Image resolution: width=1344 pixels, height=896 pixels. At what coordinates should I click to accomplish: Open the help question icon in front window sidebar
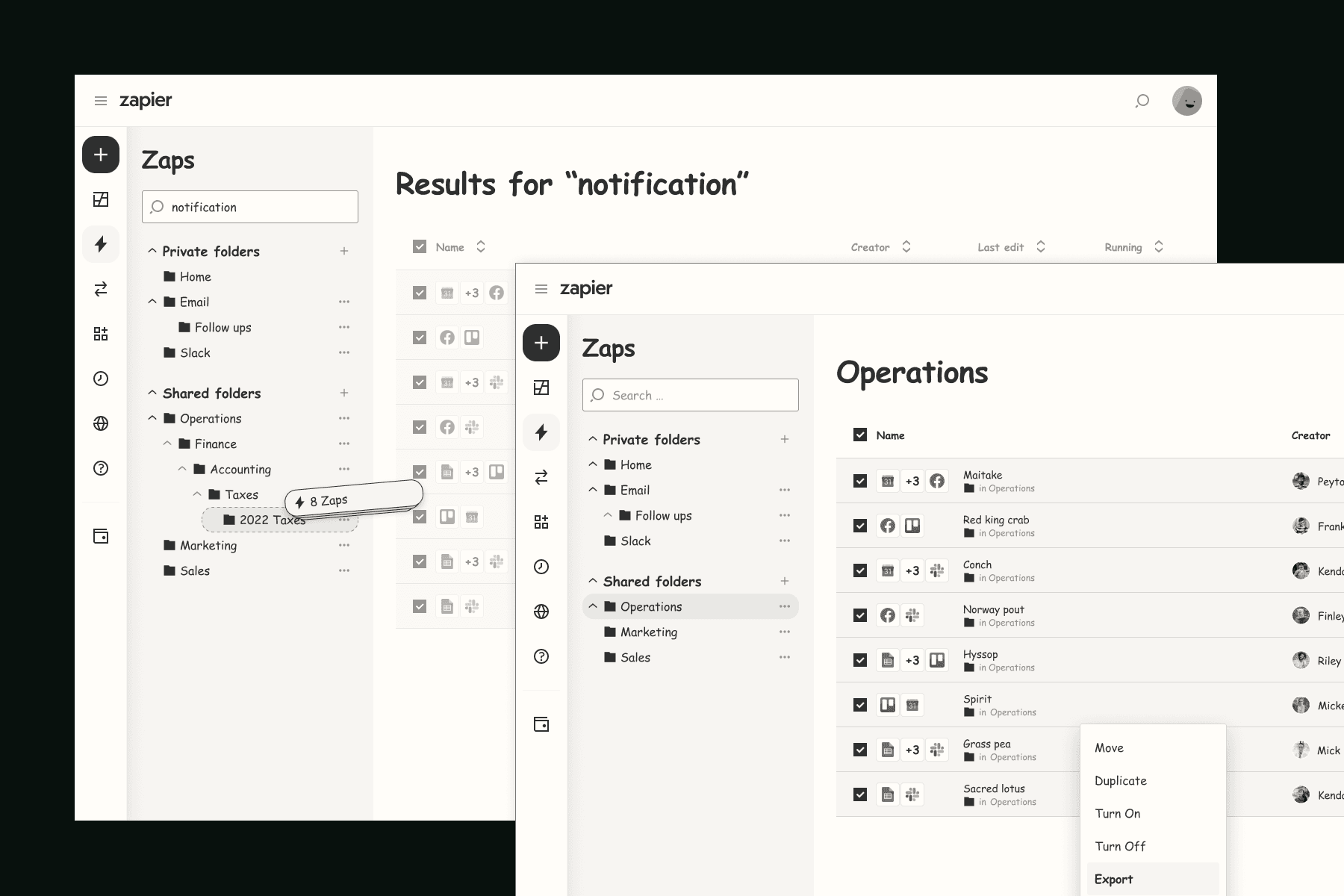[x=541, y=656]
